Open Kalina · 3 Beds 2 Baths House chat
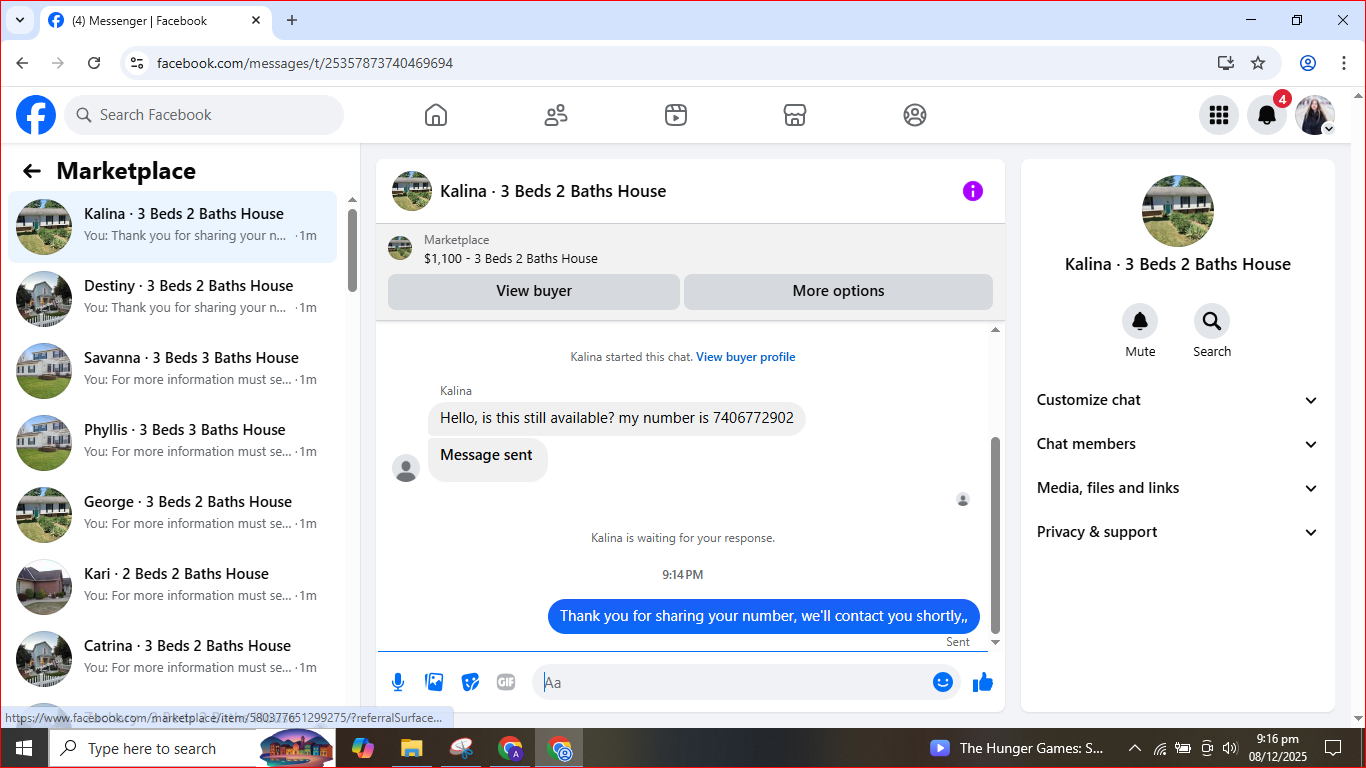 (x=172, y=227)
